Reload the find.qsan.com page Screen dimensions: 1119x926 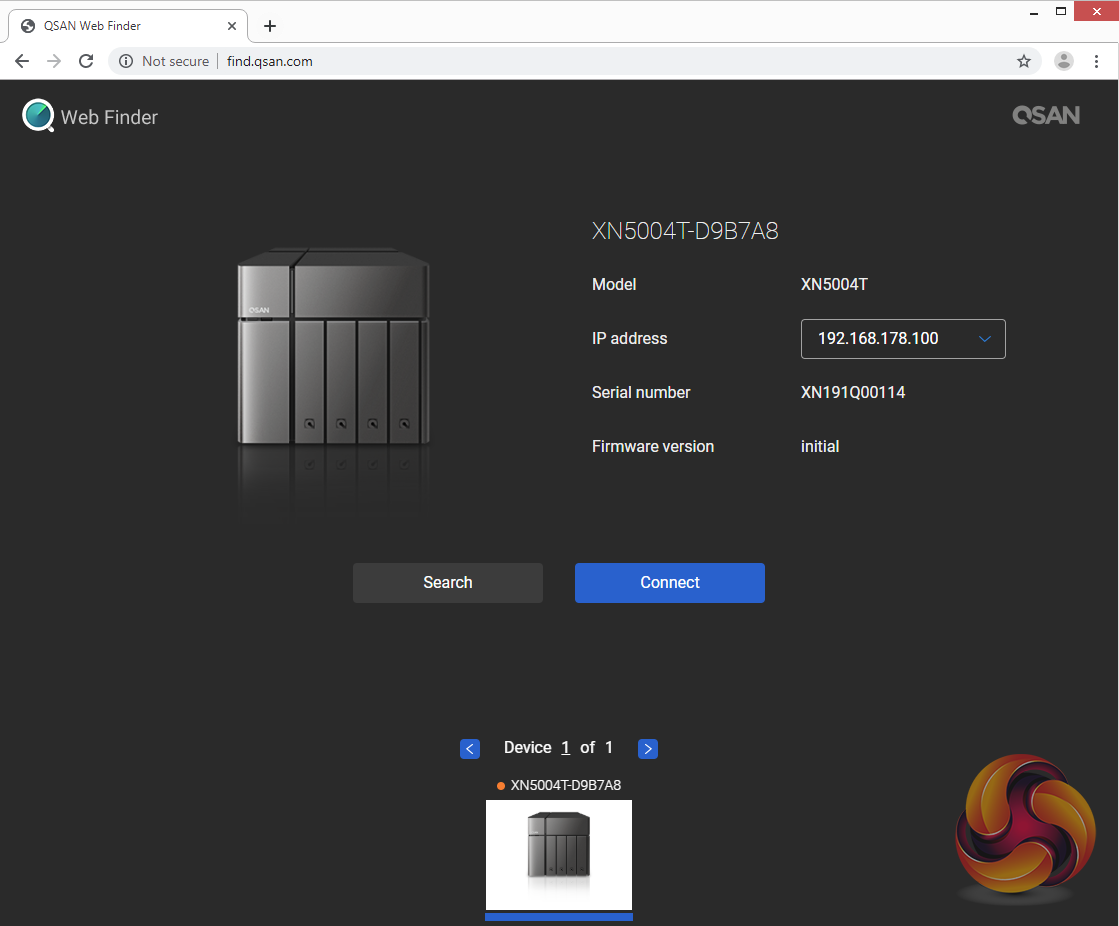point(86,61)
